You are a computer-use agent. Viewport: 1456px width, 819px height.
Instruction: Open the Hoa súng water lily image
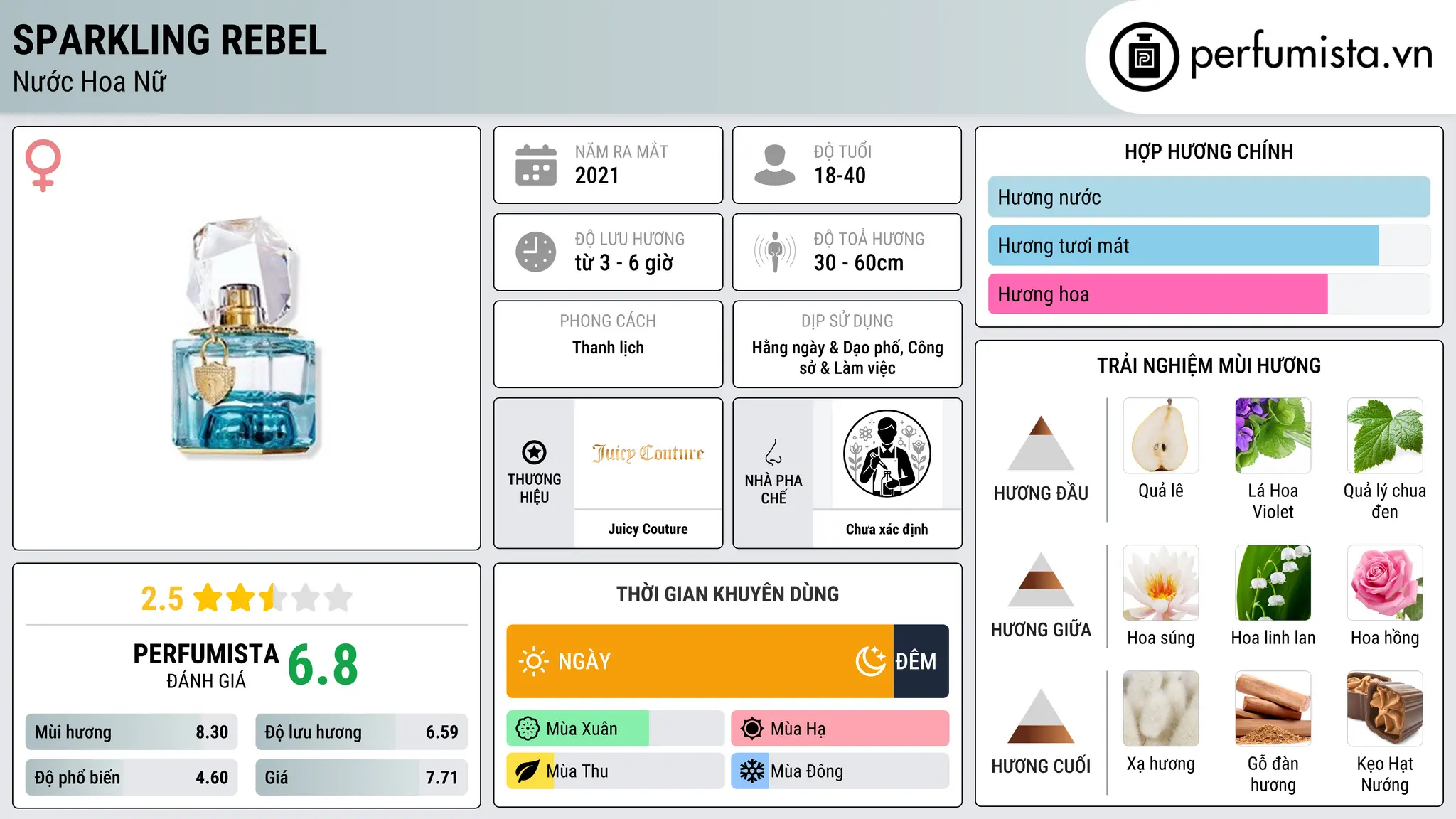tap(1161, 583)
